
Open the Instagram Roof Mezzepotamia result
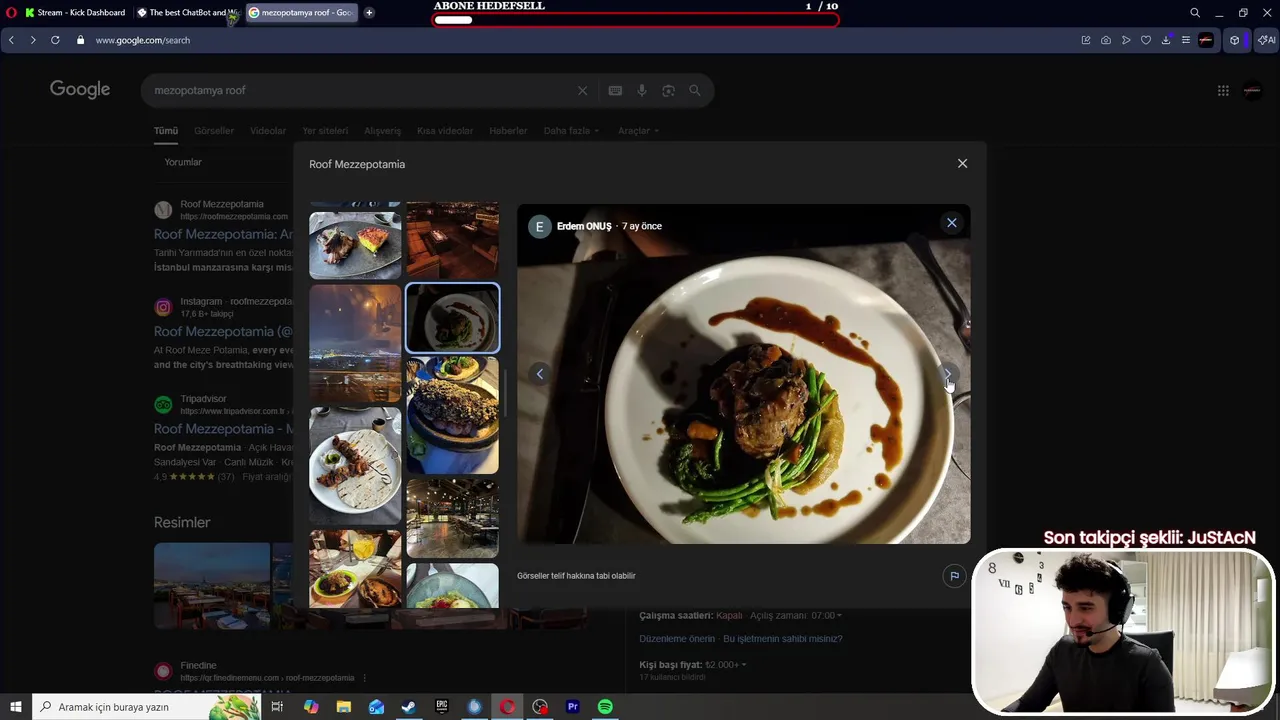pyautogui.click(x=223, y=332)
